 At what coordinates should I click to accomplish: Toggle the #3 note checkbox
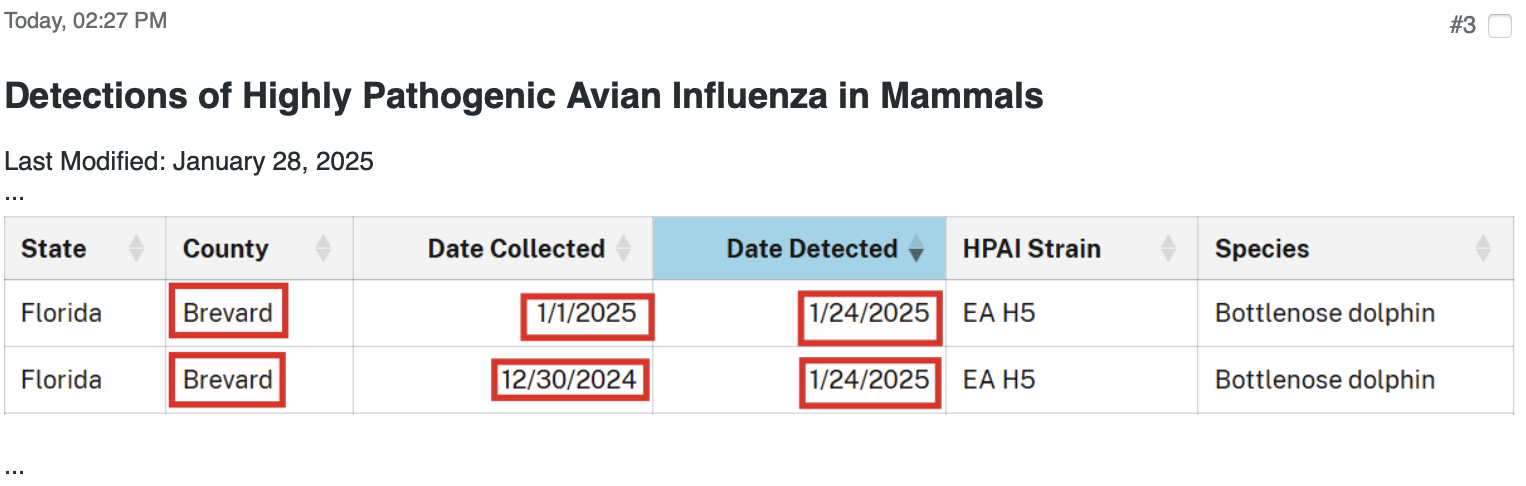click(1499, 26)
